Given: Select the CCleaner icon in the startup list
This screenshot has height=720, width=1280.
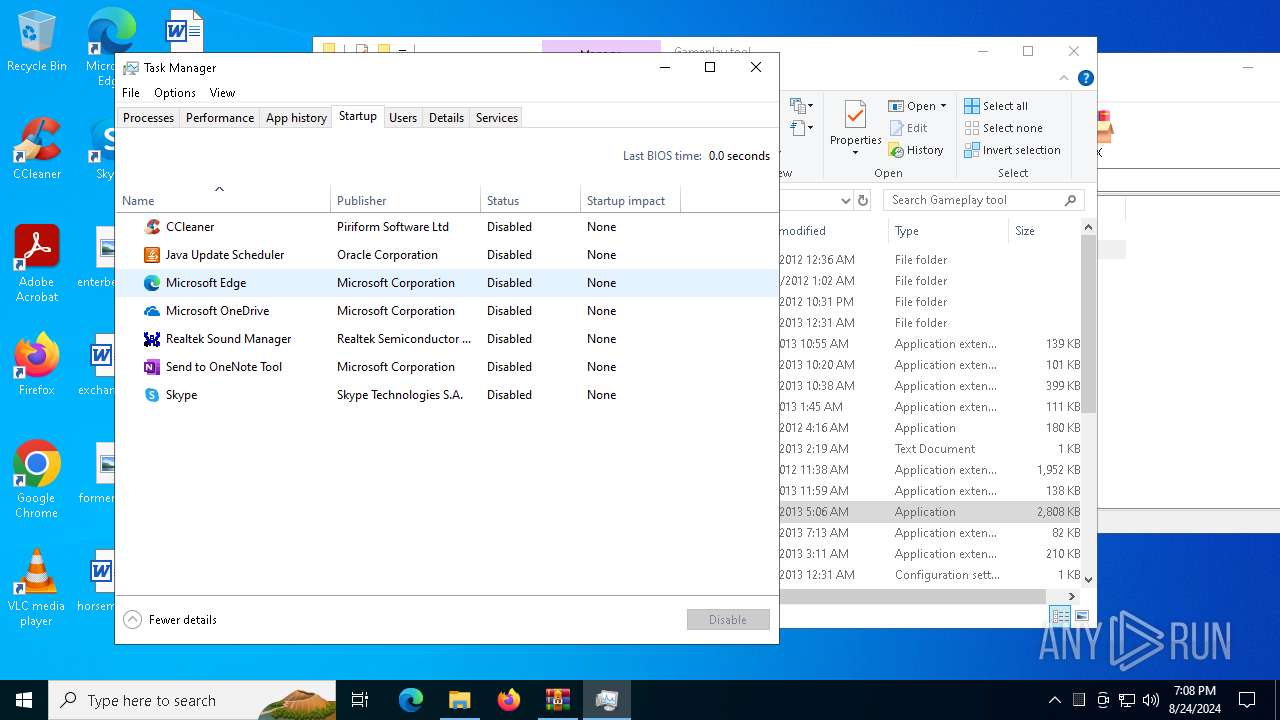Looking at the screenshot, I should point(152,227).
